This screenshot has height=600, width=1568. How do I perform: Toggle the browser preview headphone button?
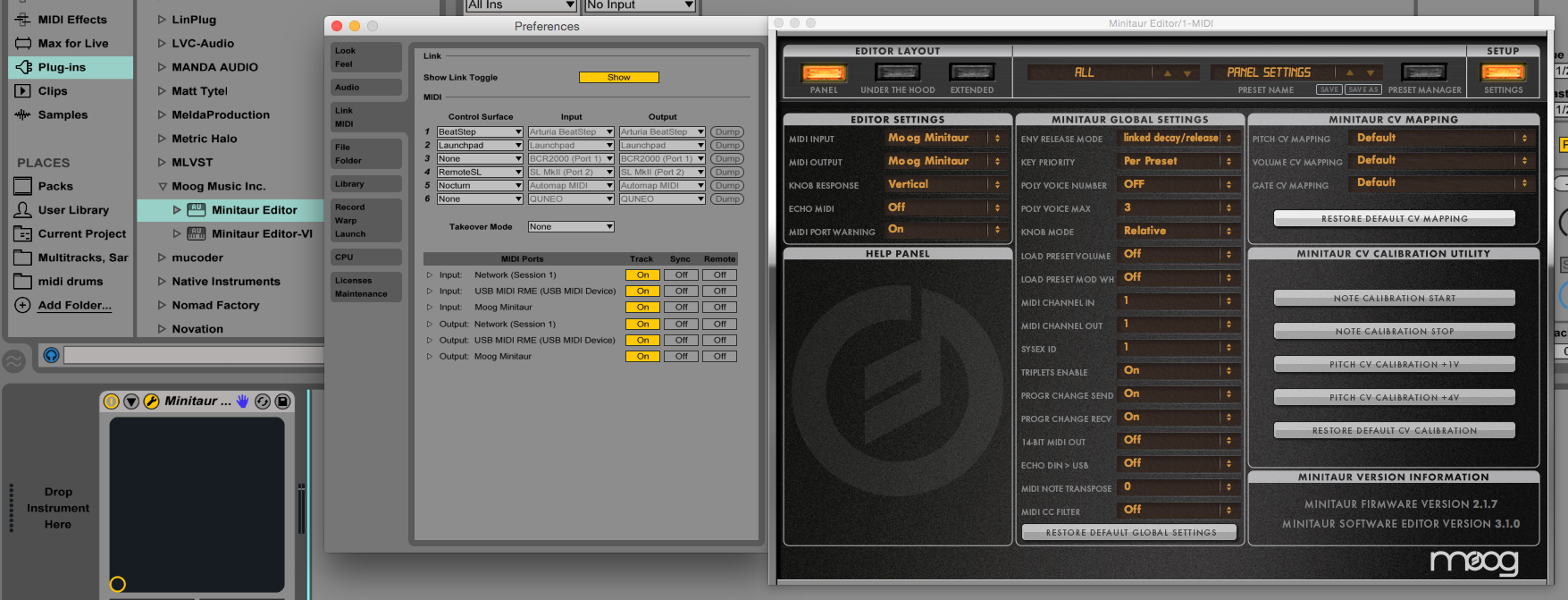point(51,355)
